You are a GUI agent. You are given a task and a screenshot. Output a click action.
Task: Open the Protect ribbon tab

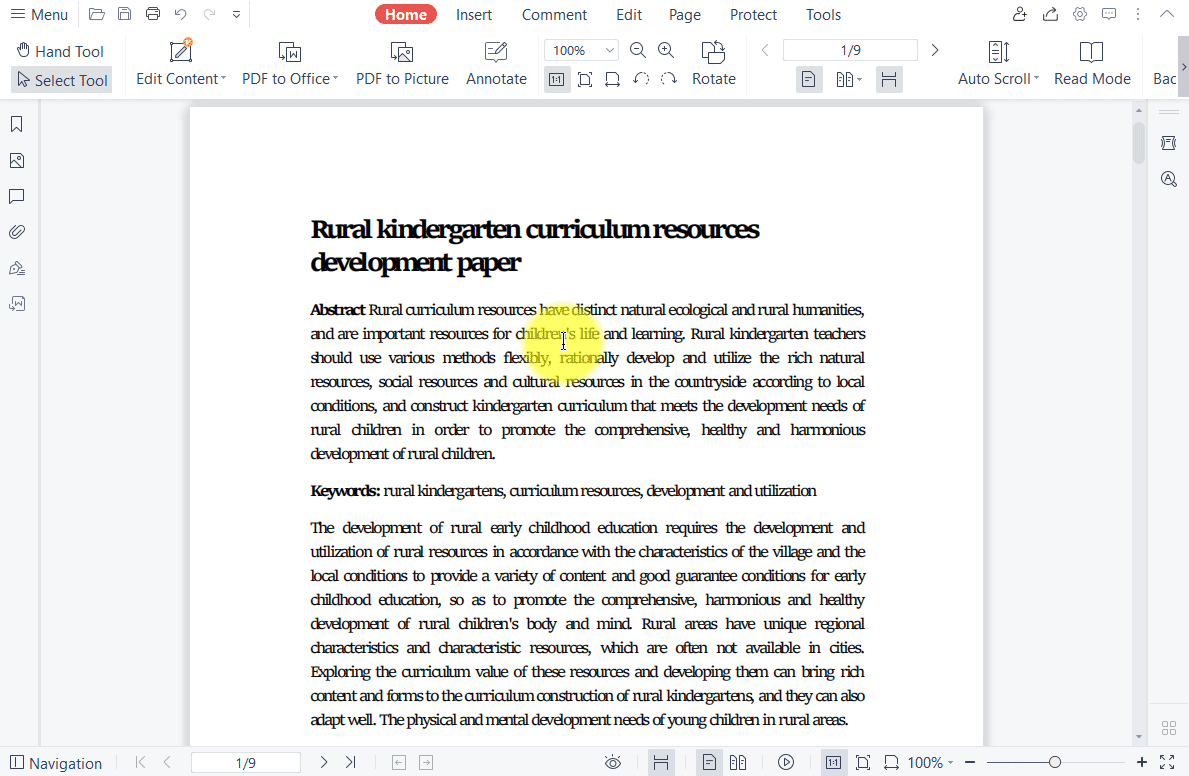tap(753, 14)
